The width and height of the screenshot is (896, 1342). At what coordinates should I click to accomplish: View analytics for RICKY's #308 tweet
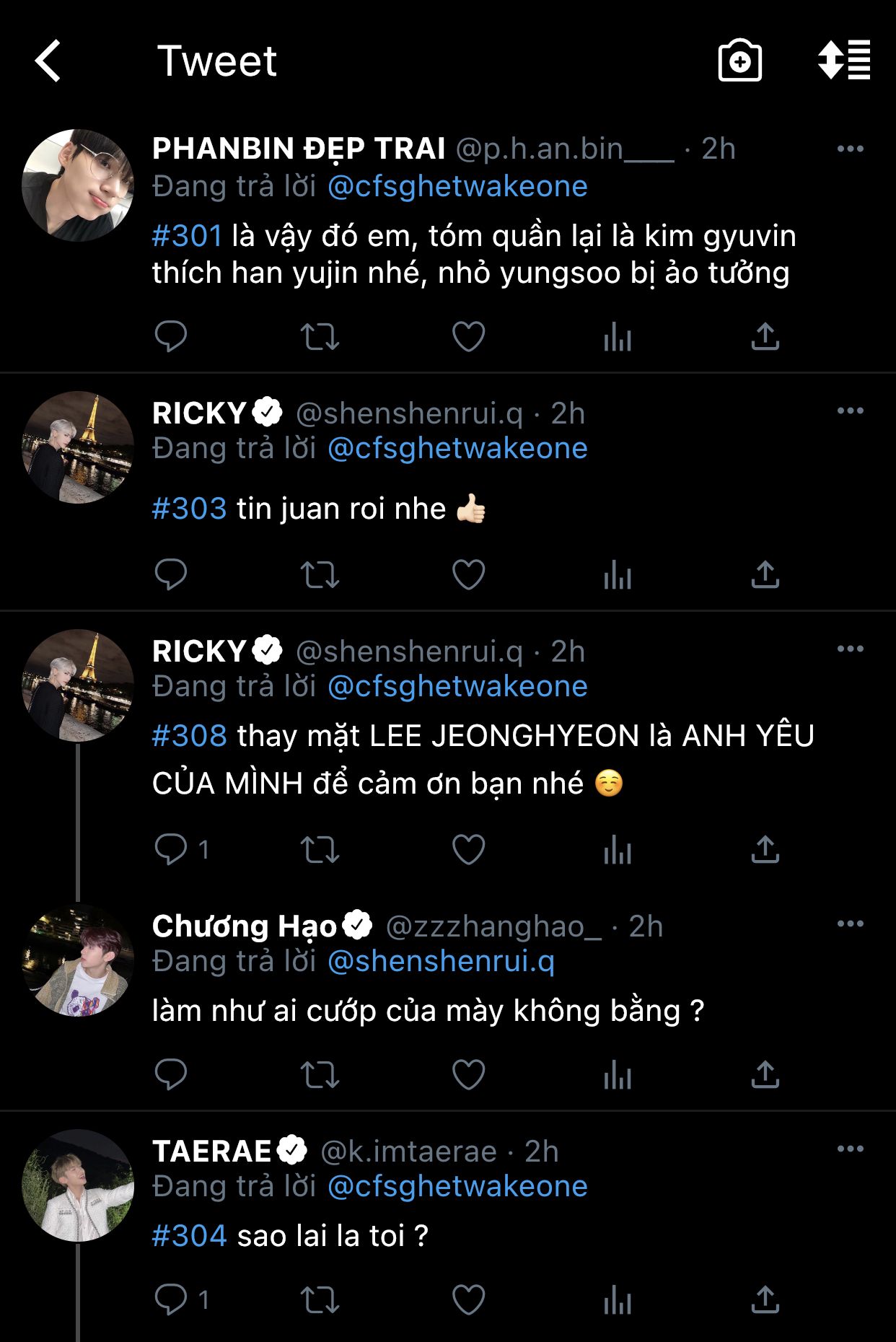pyautogui.click(x=618, y=849)
